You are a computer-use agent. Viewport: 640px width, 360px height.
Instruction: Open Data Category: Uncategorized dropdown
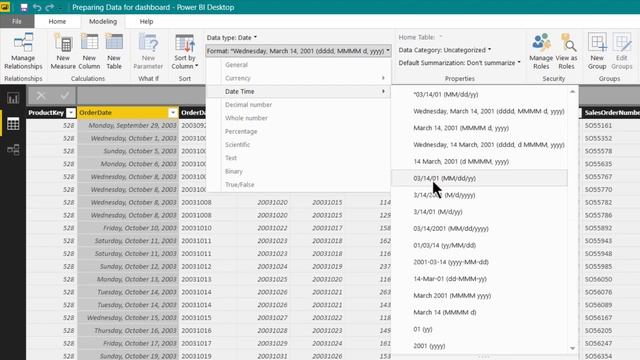pos(445,50)
